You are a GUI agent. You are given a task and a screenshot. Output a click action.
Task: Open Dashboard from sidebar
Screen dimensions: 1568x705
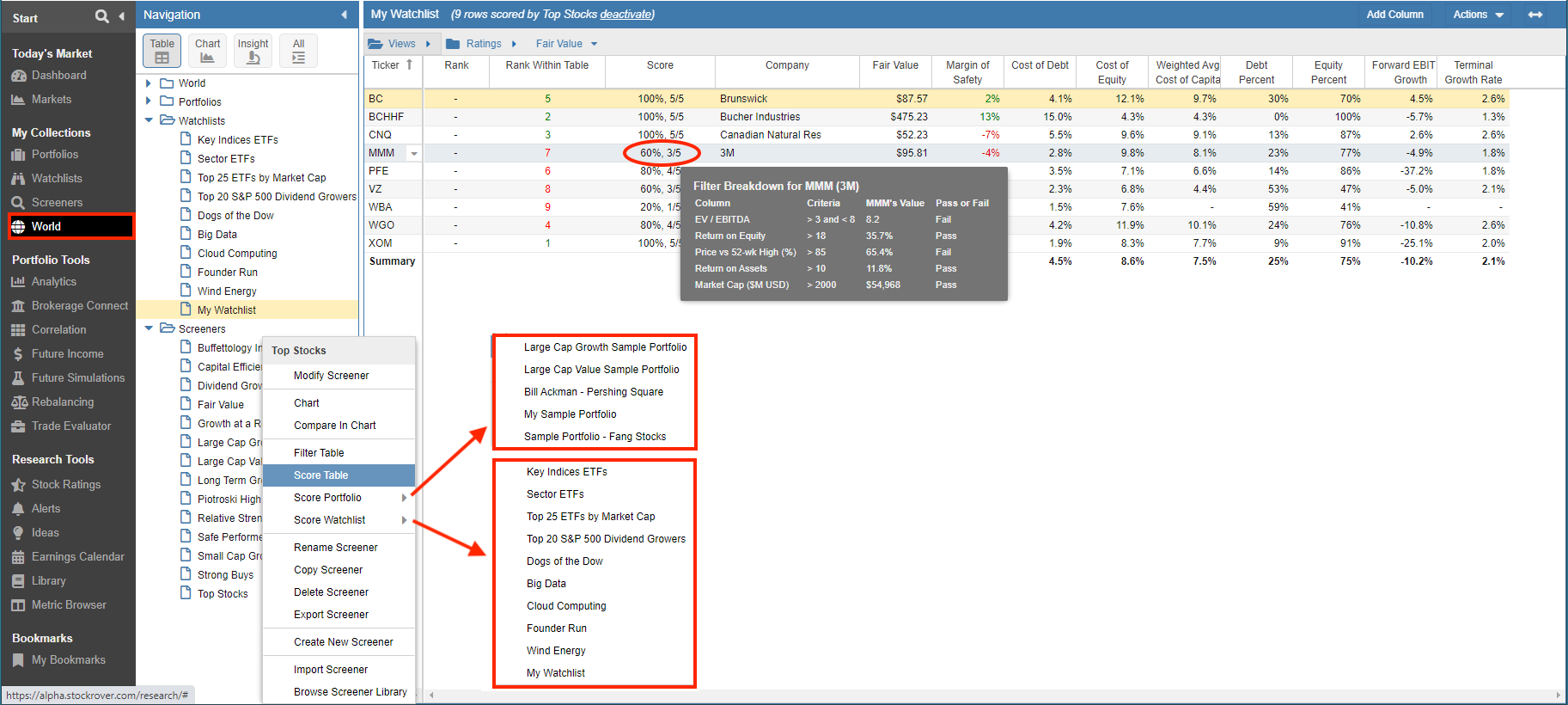tap(58, 76)
